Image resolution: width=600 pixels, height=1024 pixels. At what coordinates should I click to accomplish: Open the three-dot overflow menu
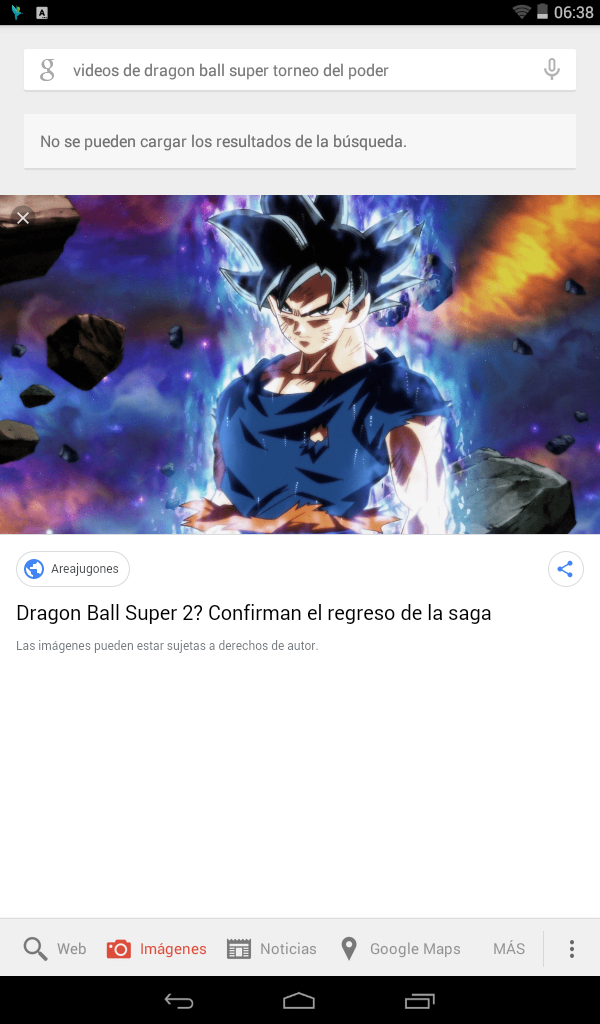coord(571,948)
